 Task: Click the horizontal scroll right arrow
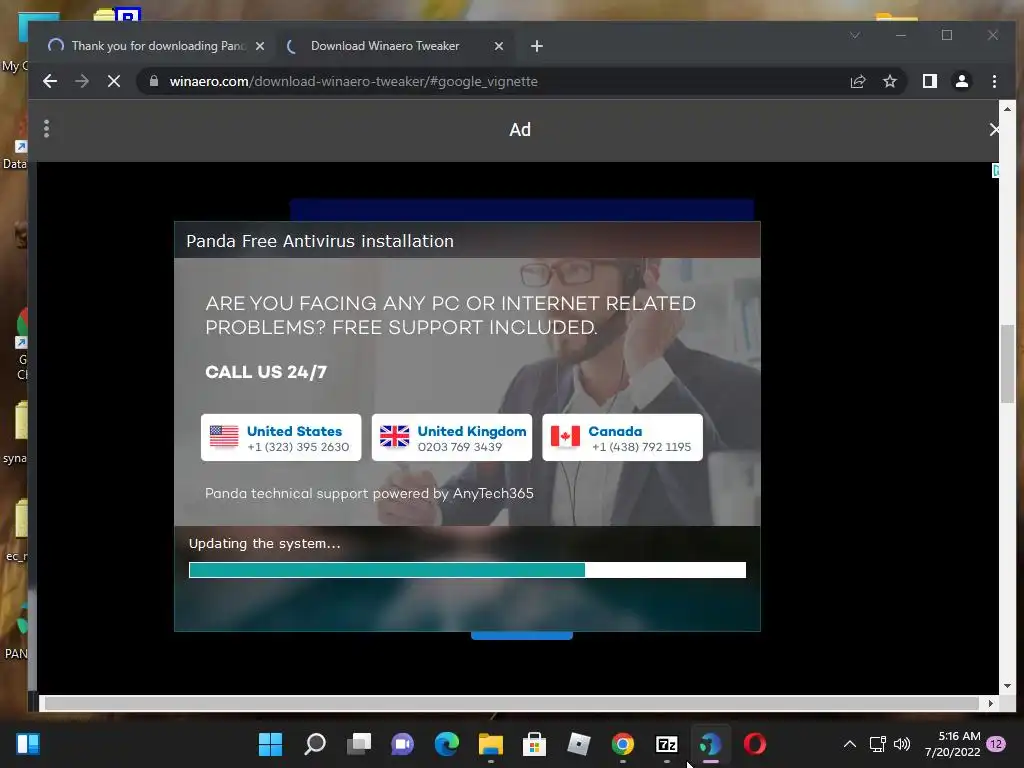click(x=991, y=703)
